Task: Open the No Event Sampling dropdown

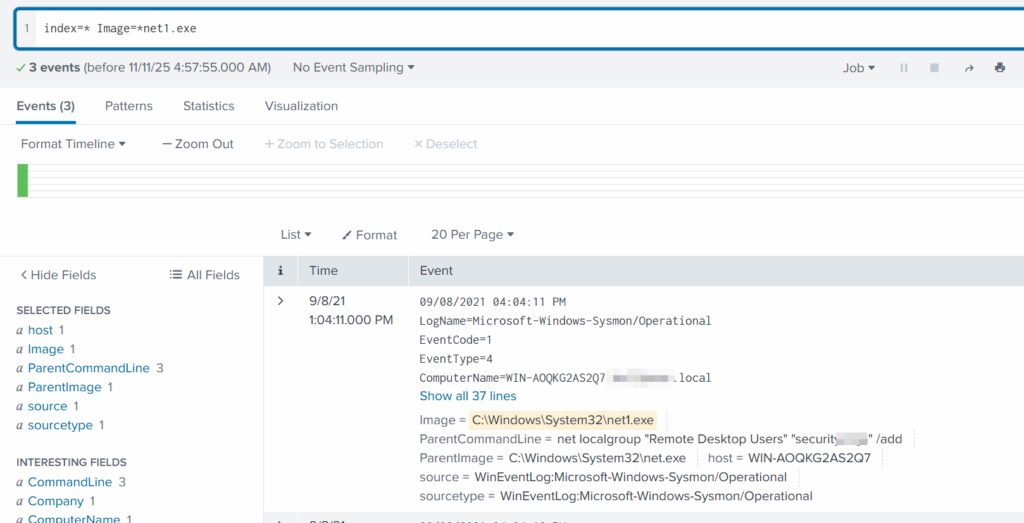Action: coord(353,67)
